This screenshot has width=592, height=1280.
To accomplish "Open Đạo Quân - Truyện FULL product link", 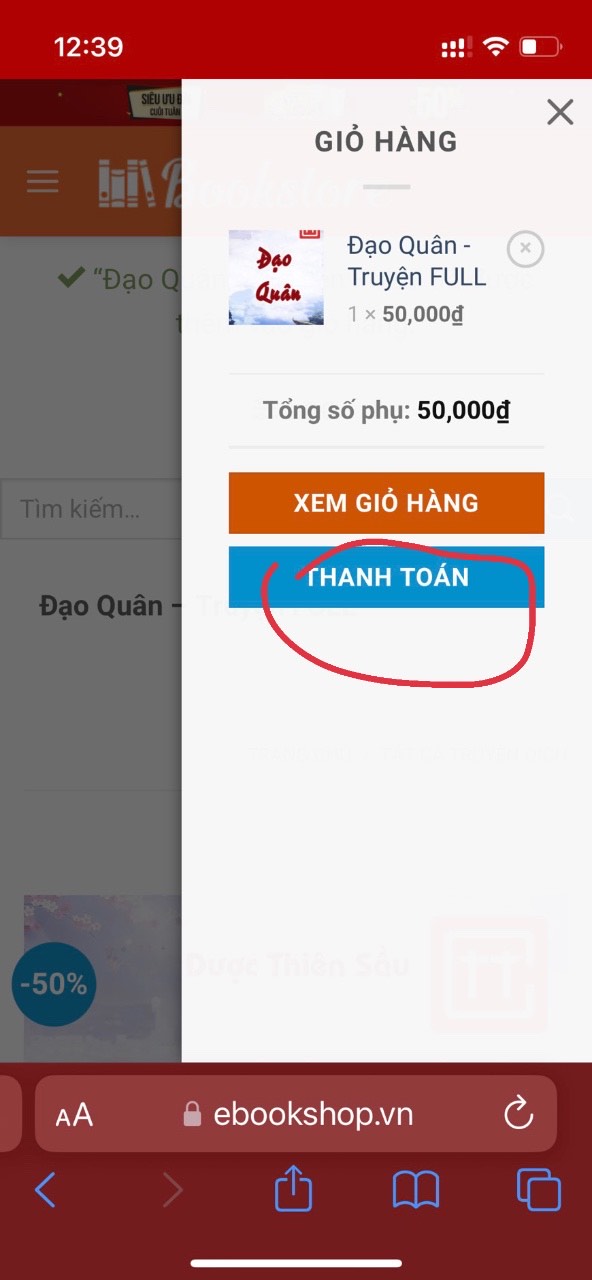I will click(x=416, y=261).
